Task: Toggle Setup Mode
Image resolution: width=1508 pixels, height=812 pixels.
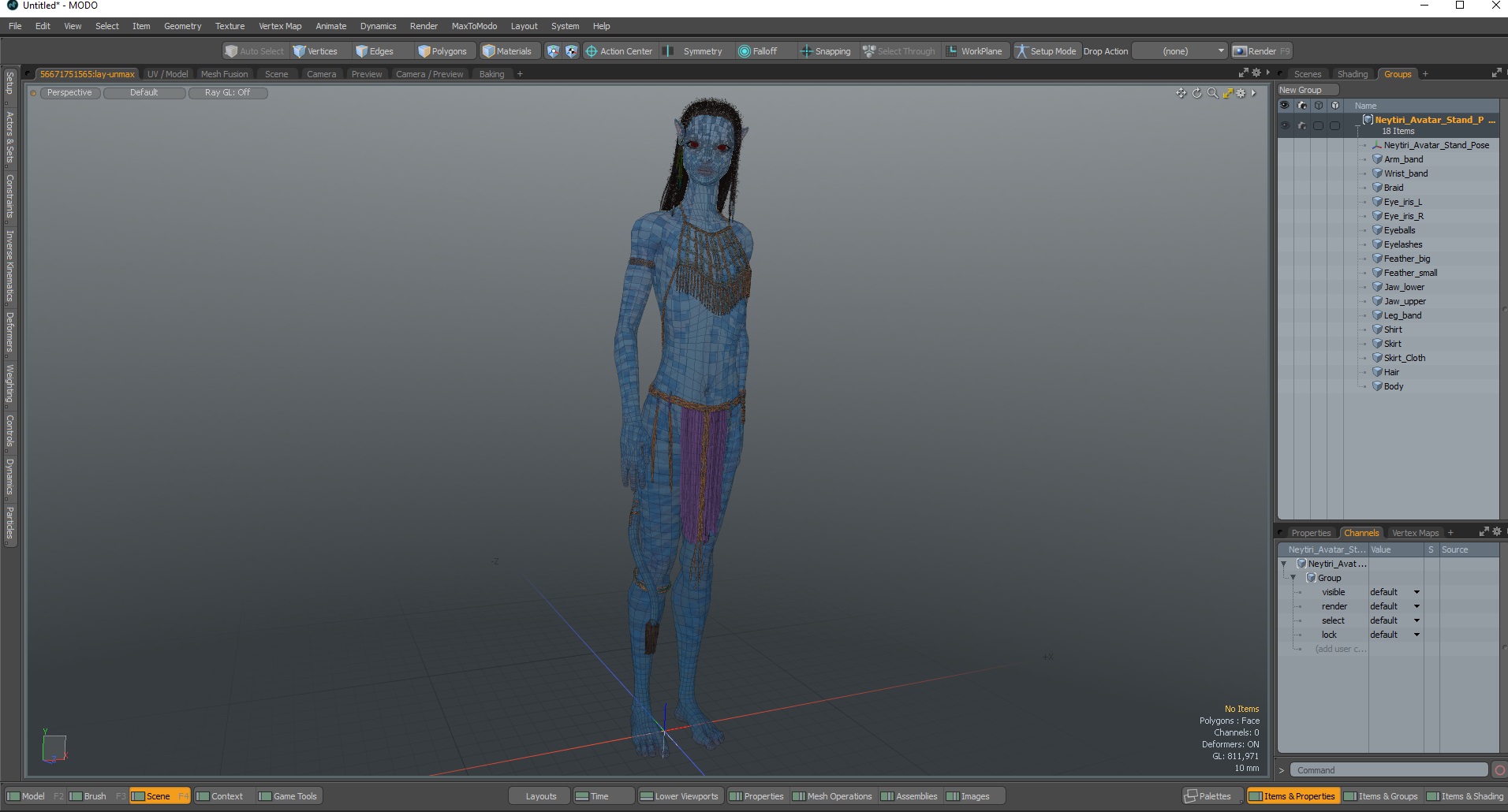Action: [1046, 51]
